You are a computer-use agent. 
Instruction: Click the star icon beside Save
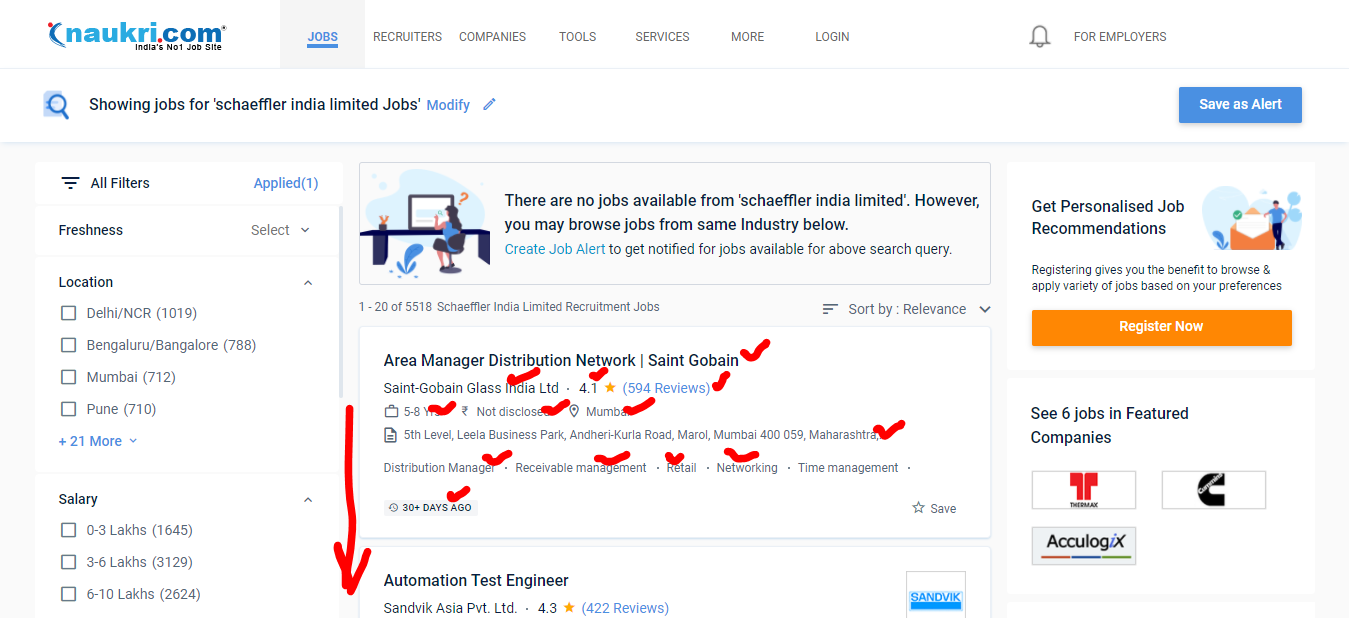coord(918,508)
